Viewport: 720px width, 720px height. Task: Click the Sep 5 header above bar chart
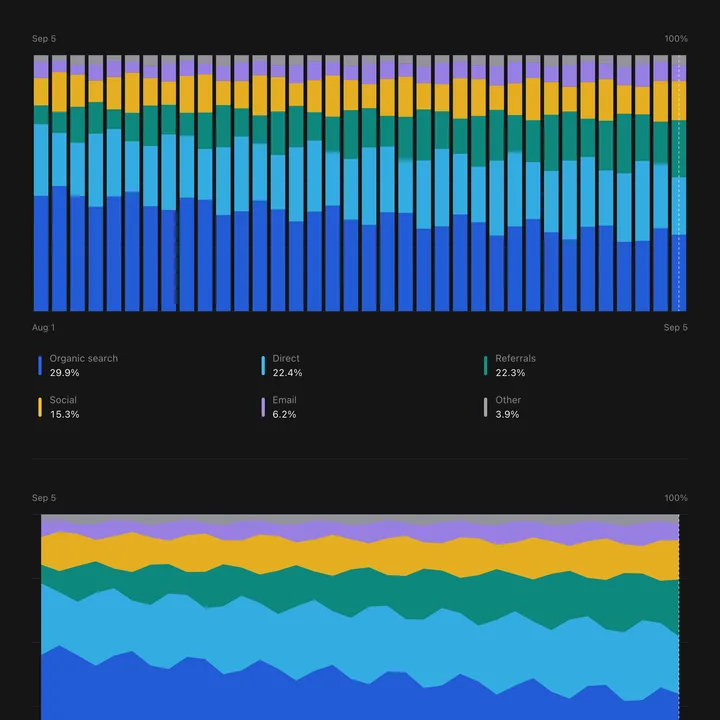point(44,39)
